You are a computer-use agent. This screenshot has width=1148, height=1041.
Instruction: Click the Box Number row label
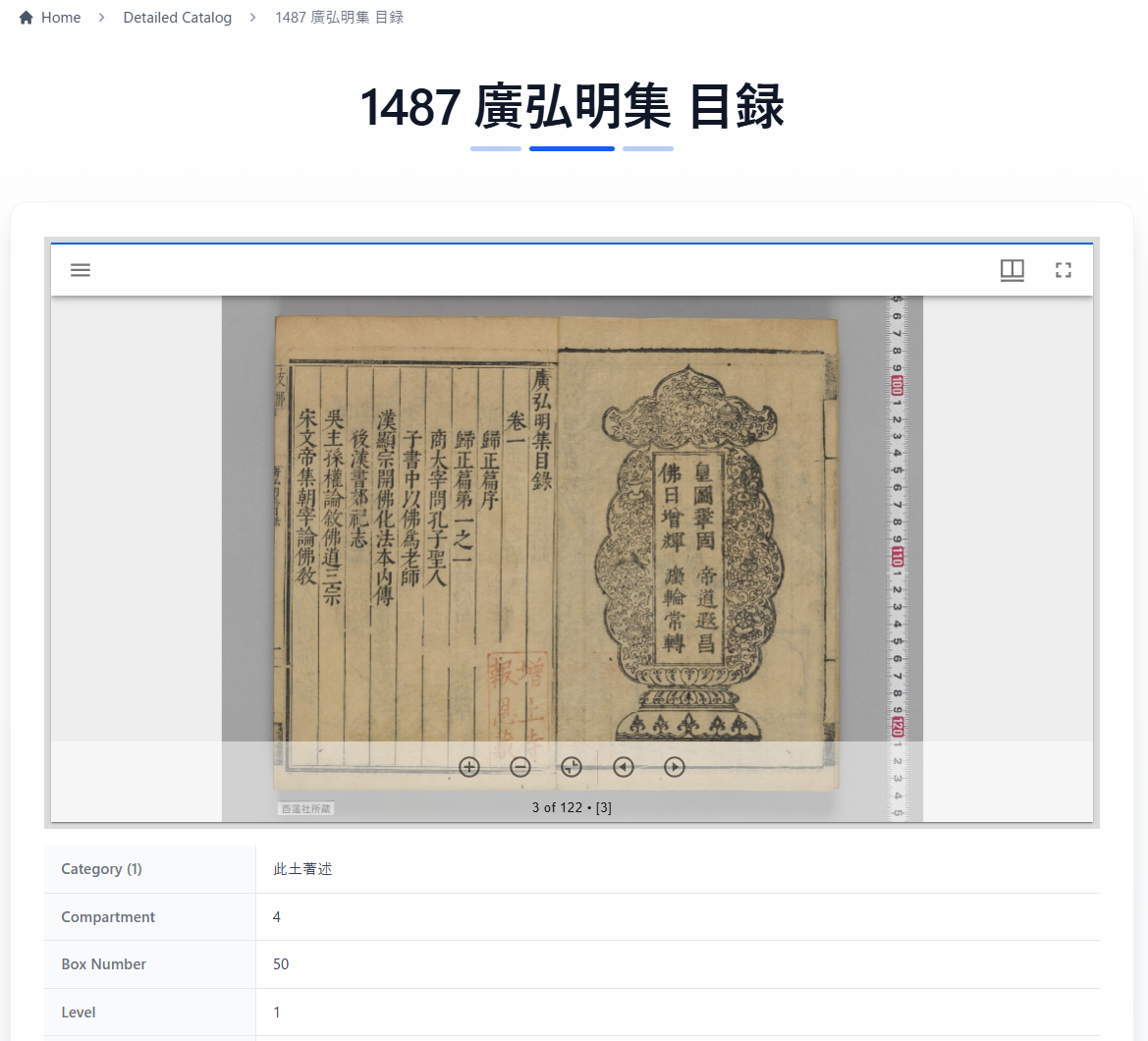pyautogui.click(x=104, y=964)
